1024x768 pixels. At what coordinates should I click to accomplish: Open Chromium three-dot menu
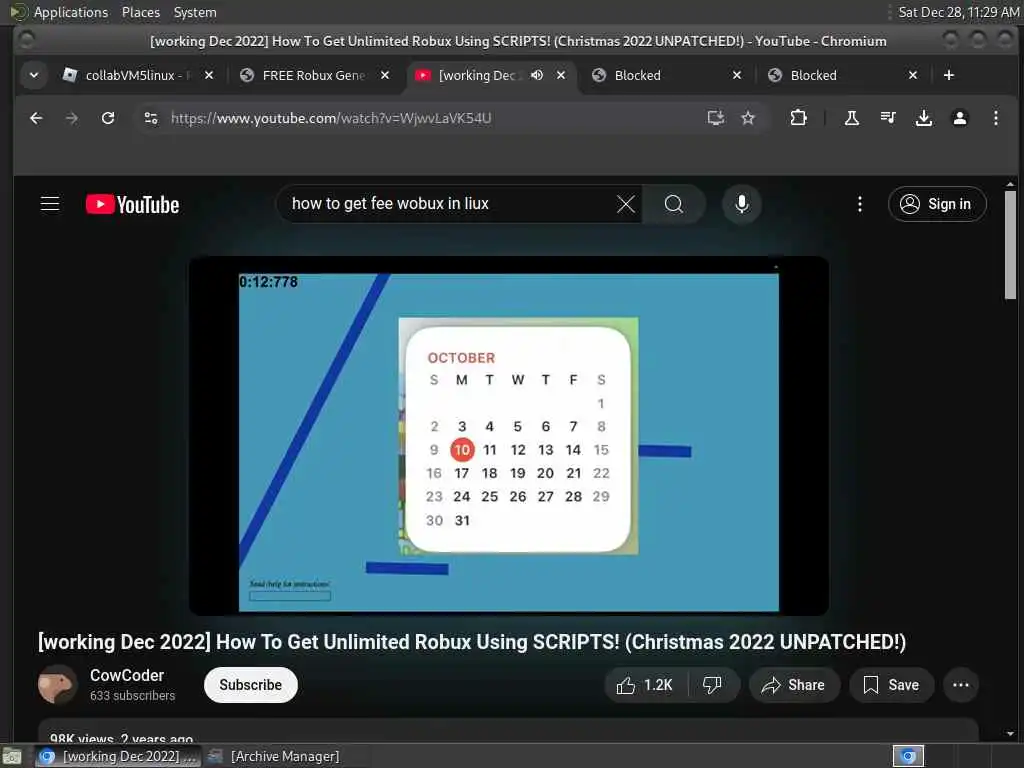(995, 118)
